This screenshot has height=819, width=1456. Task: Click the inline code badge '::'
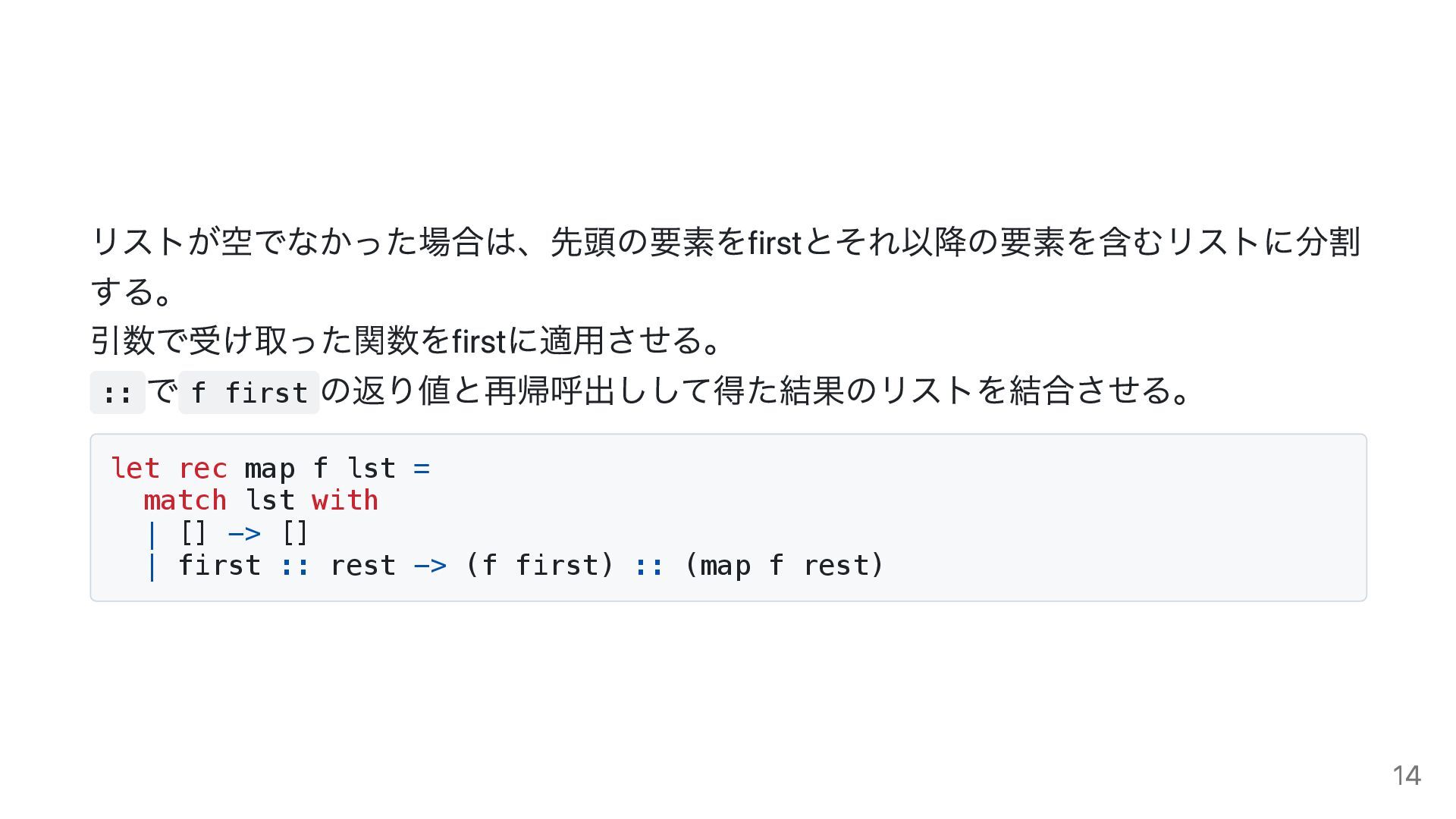(x=118, y=392)
